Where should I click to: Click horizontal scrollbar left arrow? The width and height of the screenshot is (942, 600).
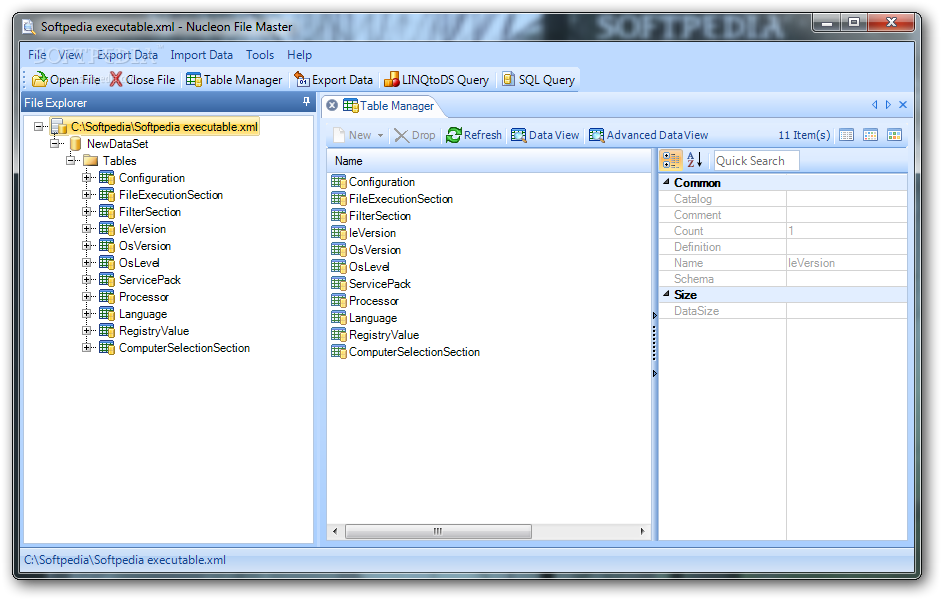coord(335,531)
